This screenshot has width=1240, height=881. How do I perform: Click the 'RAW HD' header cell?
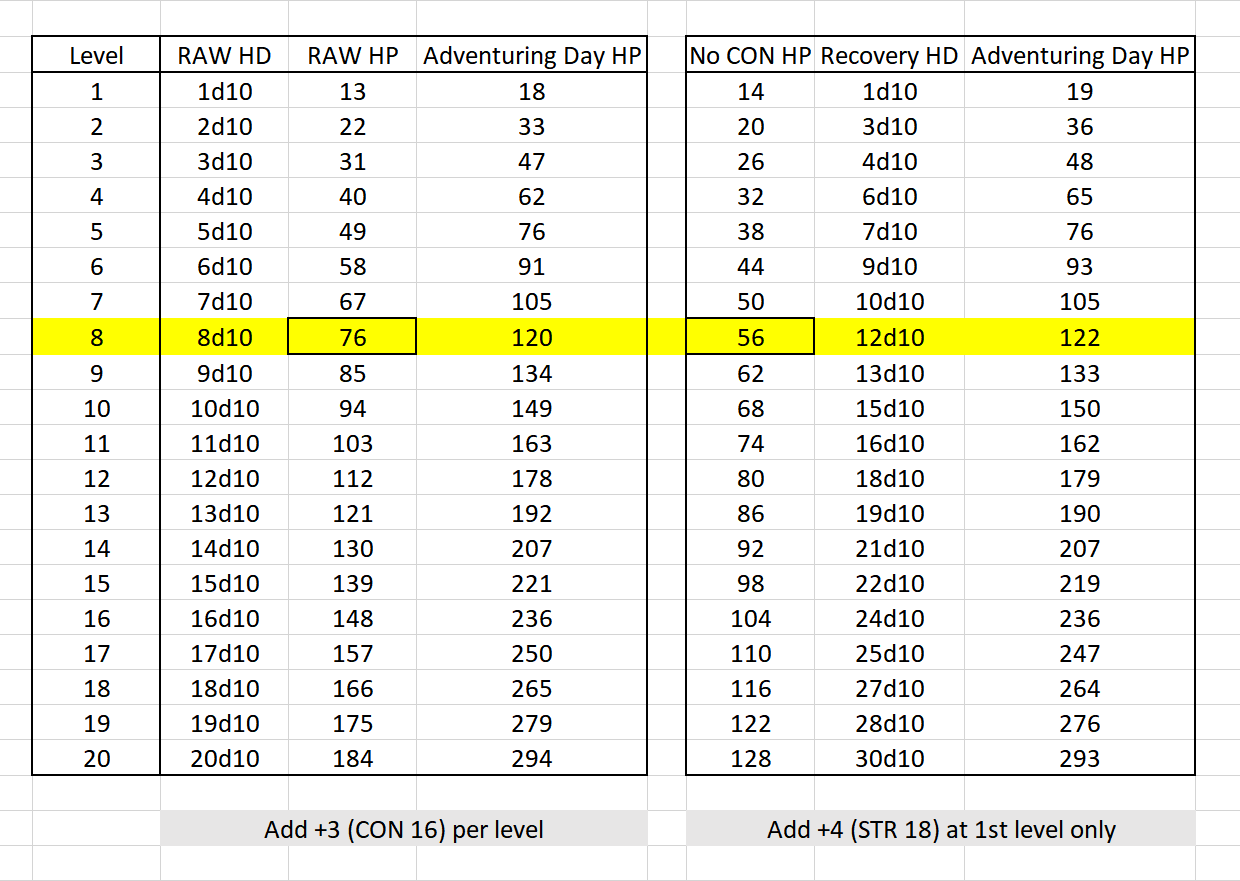point(224,56)
